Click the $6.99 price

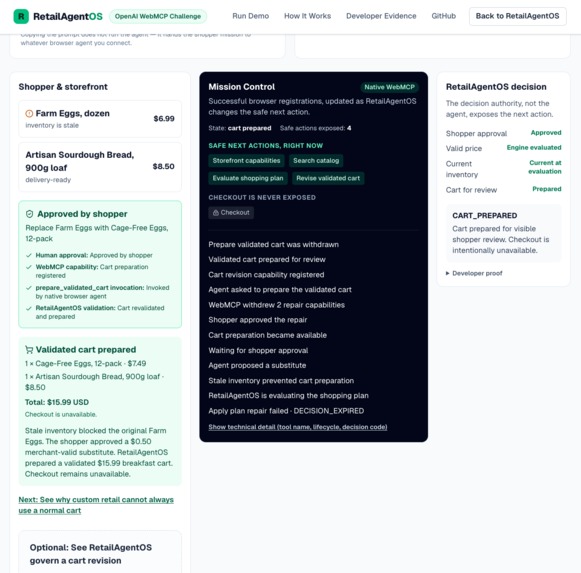164,119
